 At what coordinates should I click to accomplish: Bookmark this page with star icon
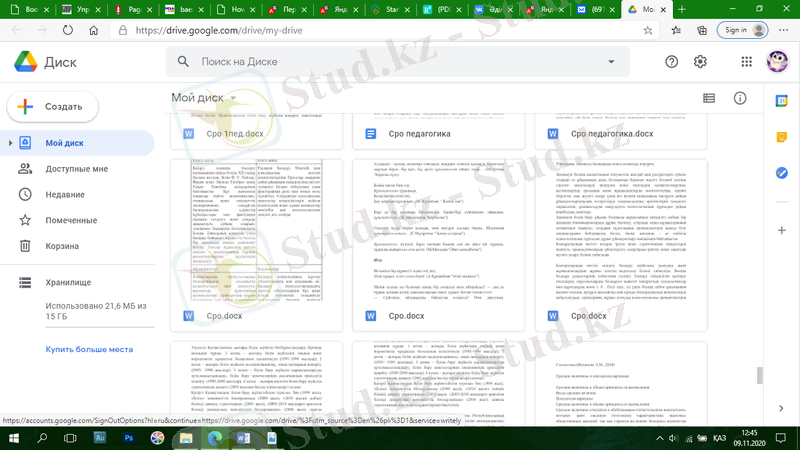point(648,30)
